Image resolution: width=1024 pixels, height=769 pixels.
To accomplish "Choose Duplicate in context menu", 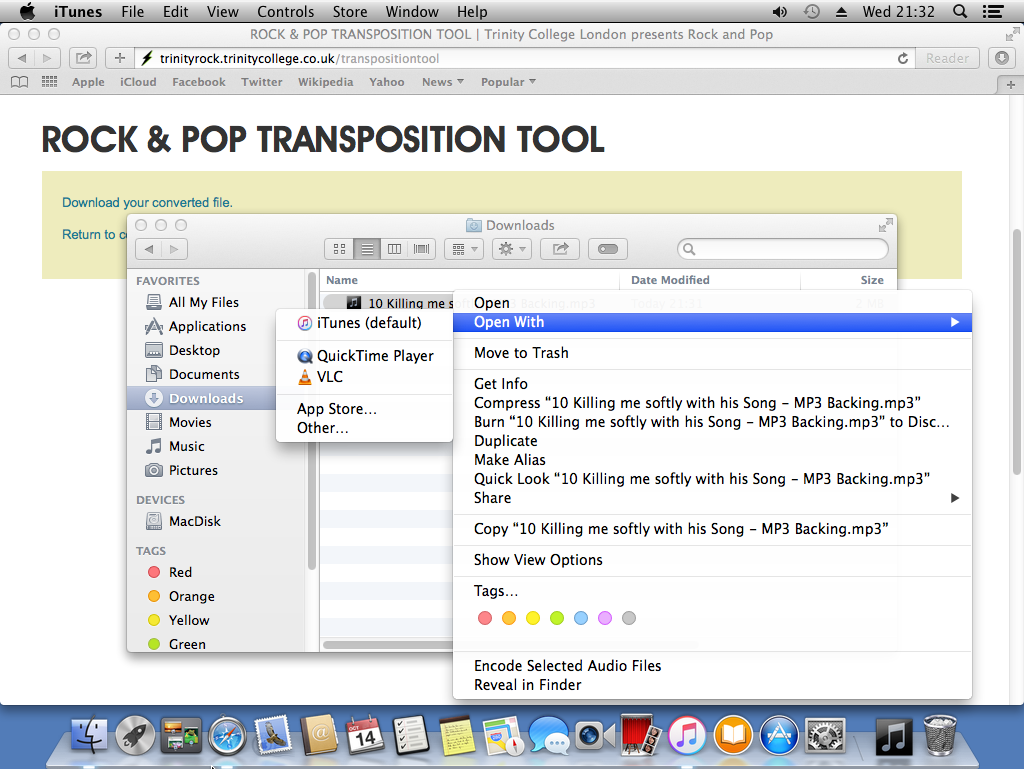I will point(712,441).
